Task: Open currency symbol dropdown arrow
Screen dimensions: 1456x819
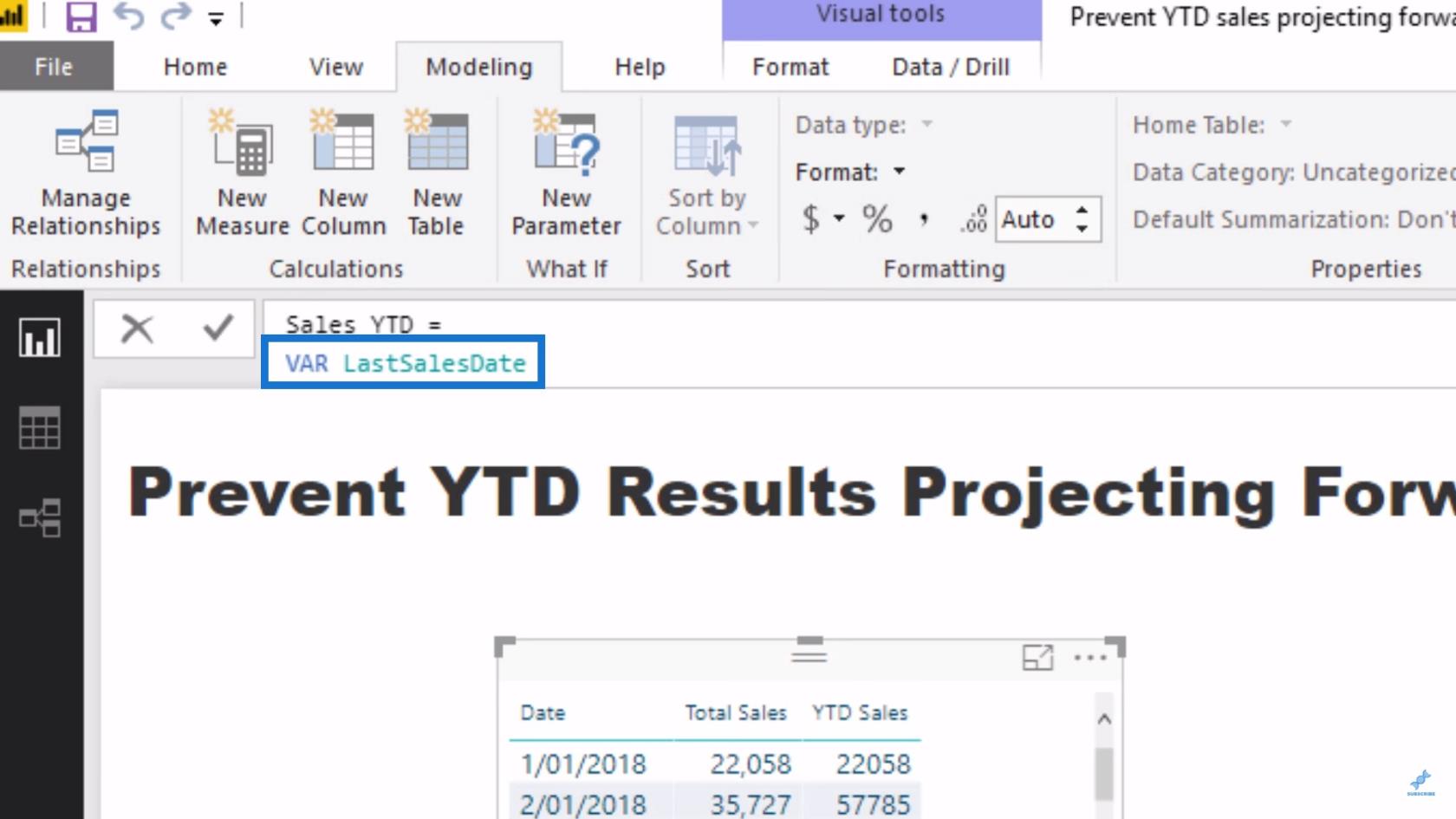Action: (x=839, y=218)
